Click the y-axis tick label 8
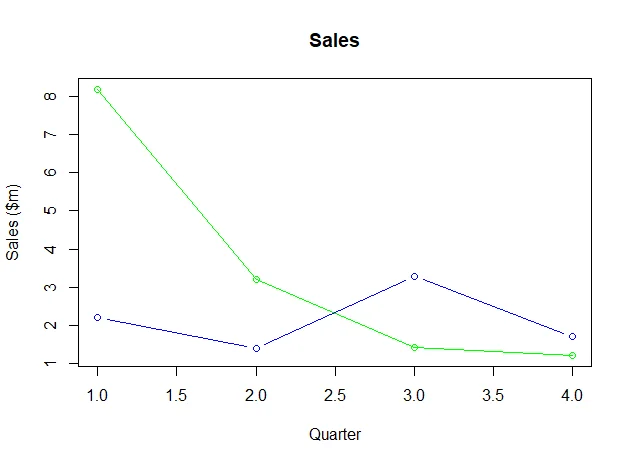The height and width of the screenshot is (464, 632). [x=47, y=97]
